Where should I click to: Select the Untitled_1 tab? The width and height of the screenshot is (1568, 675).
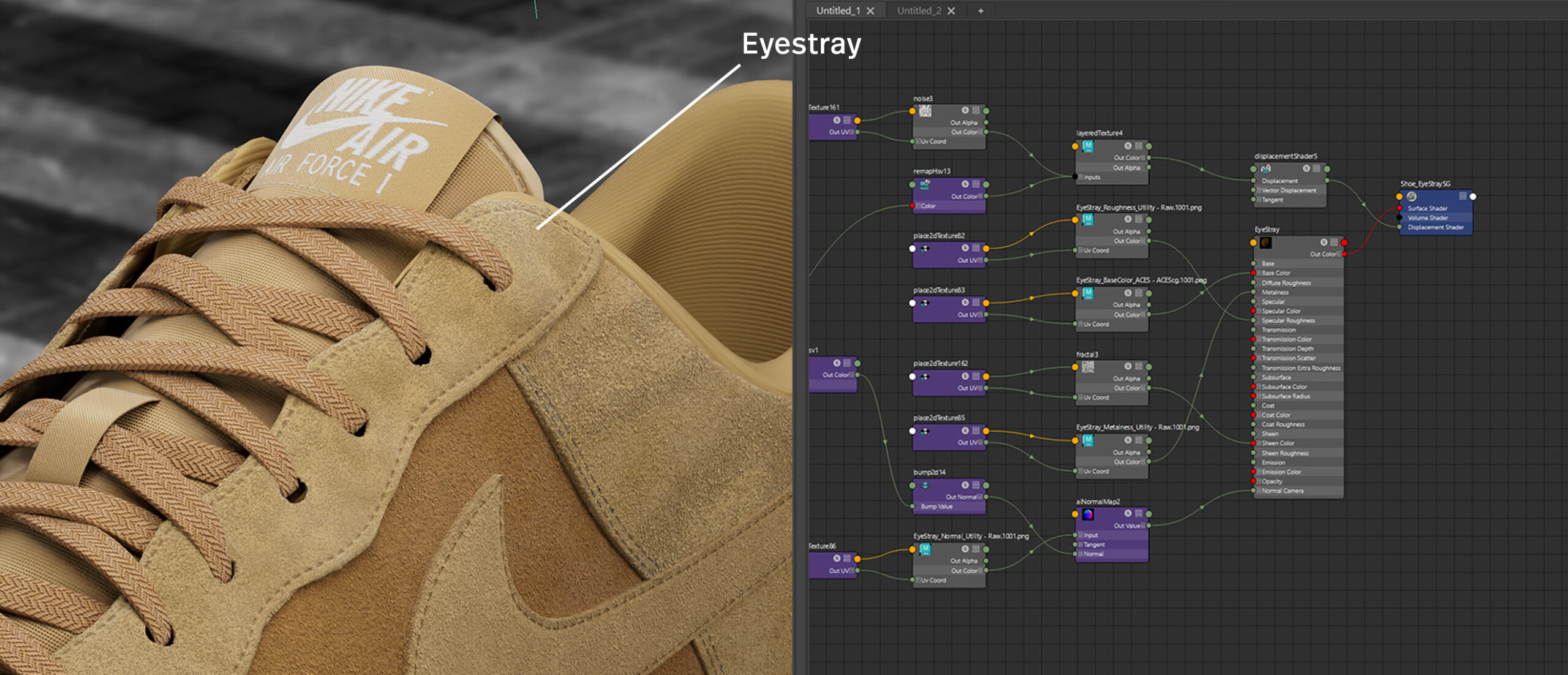click(838, 10)
